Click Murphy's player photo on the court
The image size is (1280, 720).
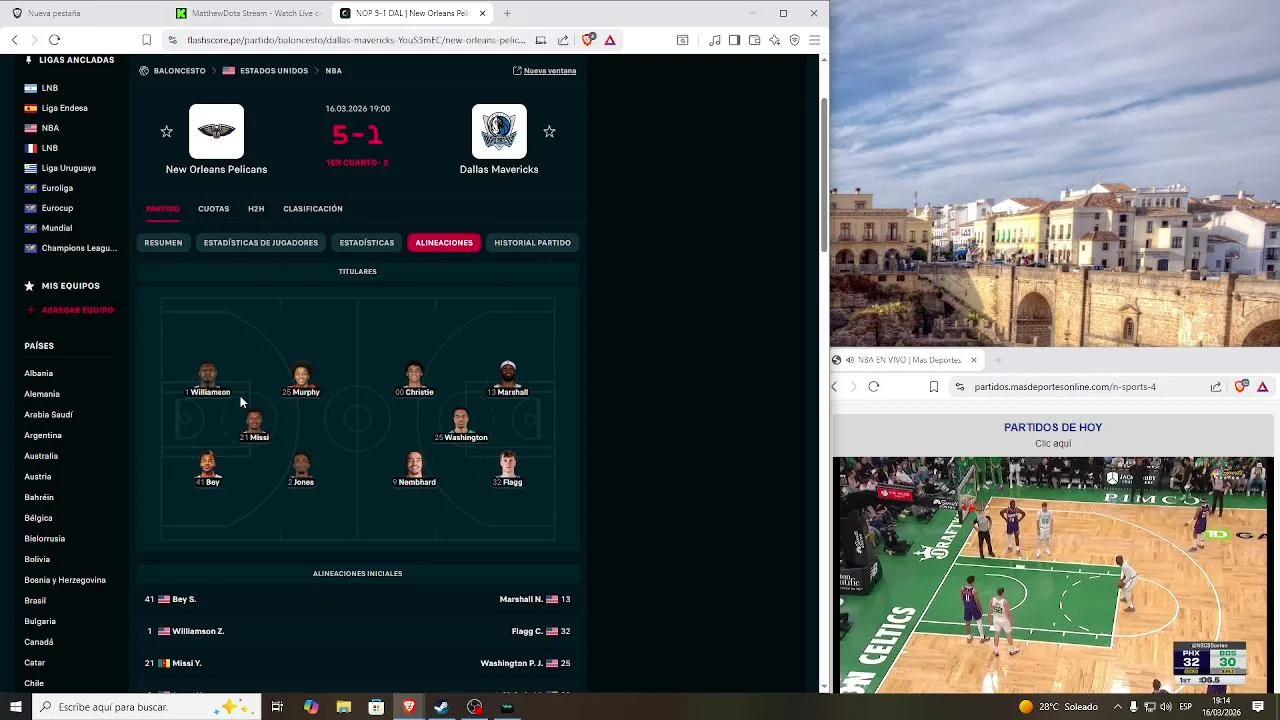302,374
